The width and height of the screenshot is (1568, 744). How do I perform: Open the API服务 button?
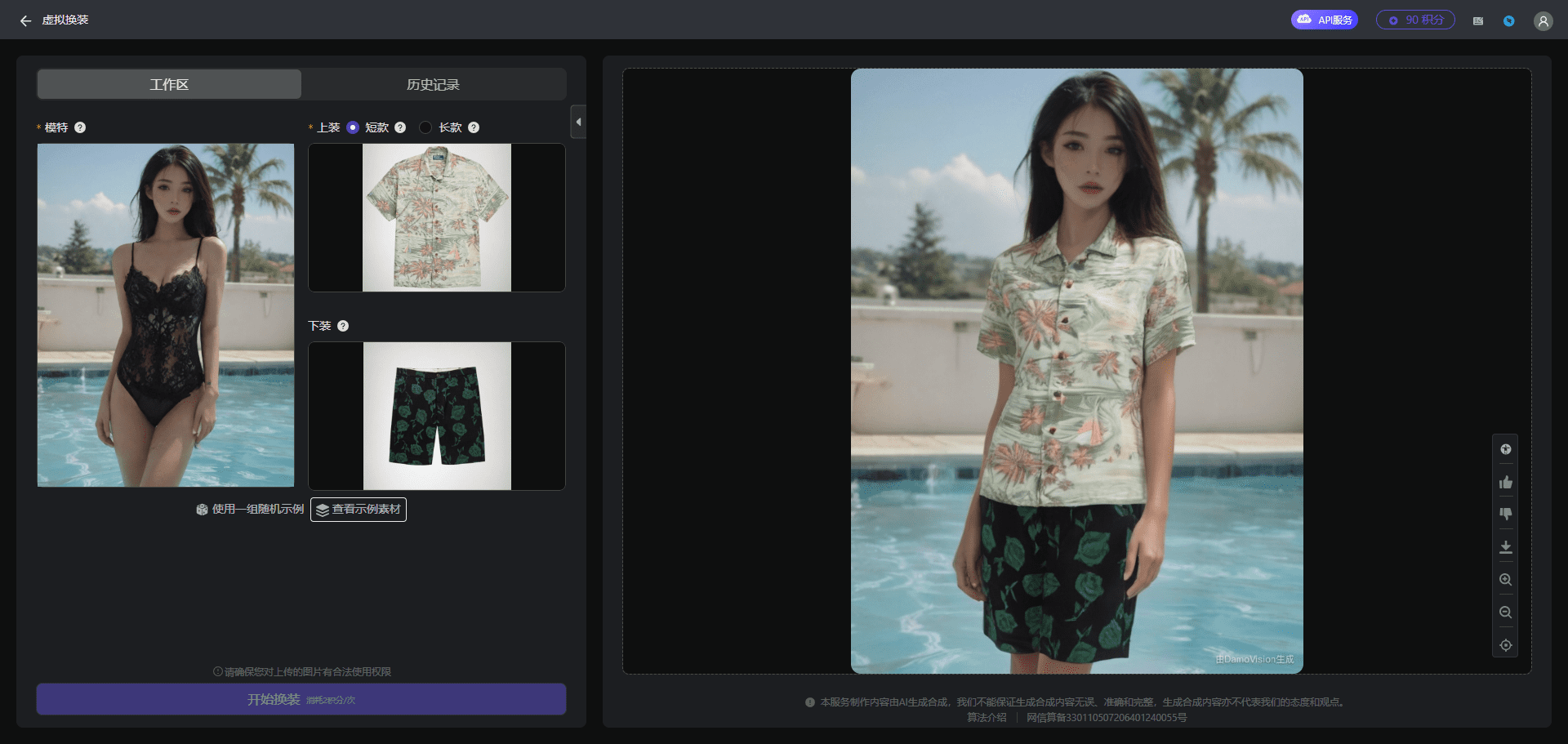tap(1324, 20)
